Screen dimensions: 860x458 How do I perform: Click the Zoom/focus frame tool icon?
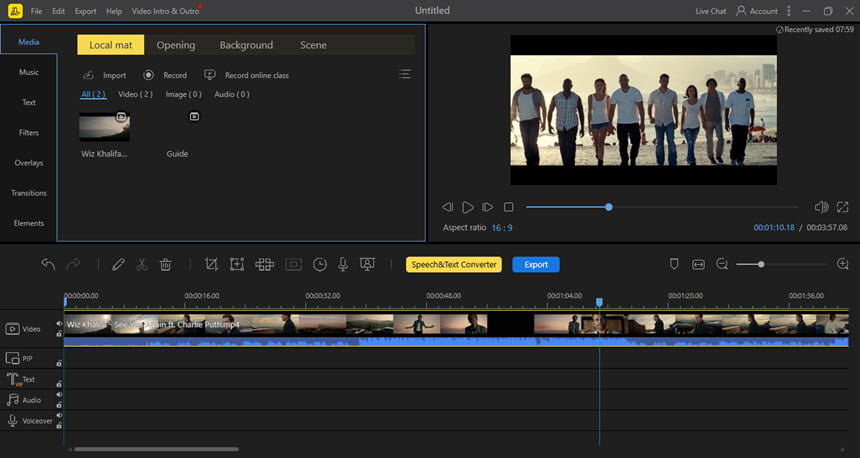[x=237, y=264]
